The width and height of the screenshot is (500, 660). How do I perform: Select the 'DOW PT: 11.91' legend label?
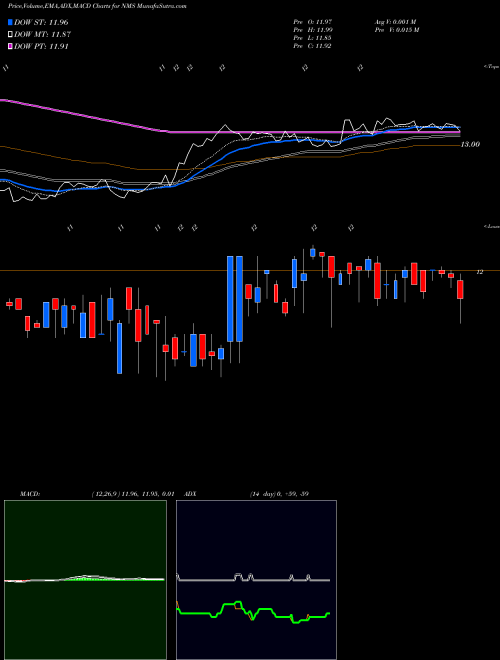coord(41,47)
